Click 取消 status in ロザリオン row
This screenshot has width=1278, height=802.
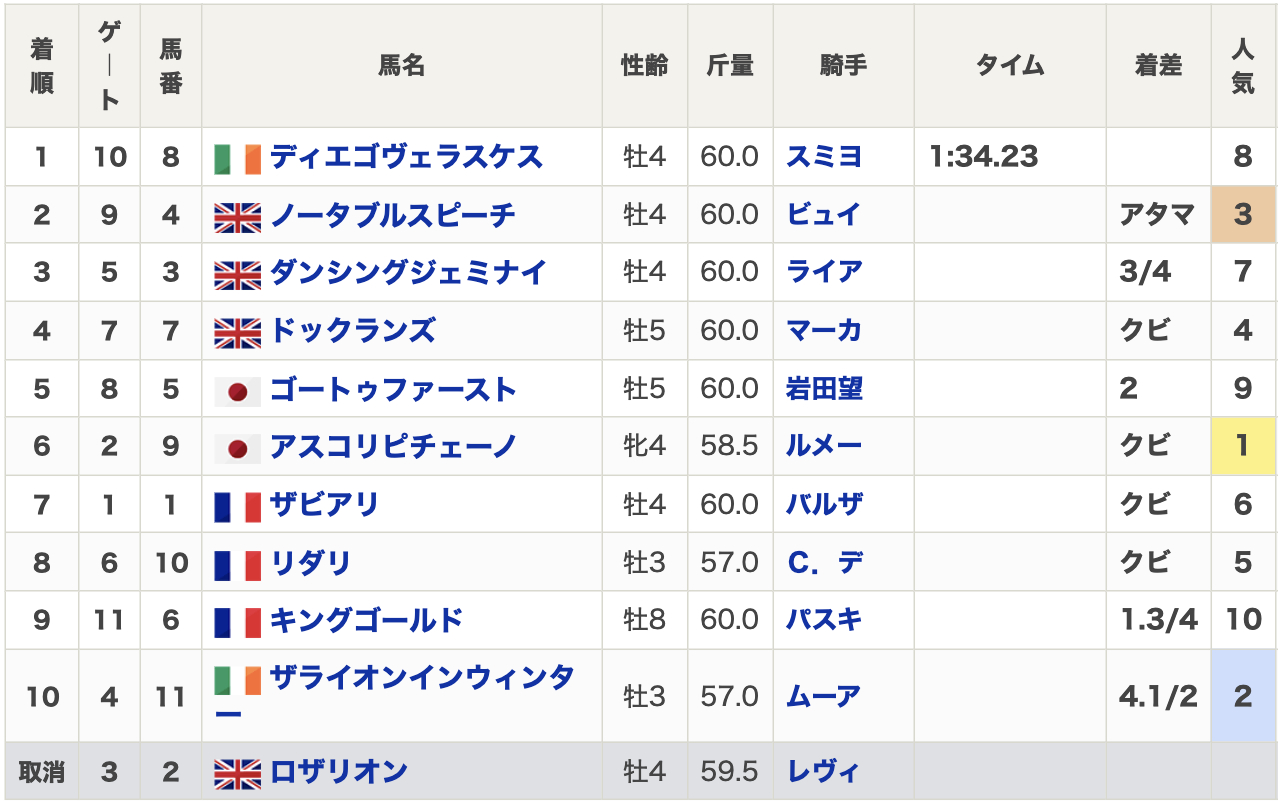coord(41,772)
